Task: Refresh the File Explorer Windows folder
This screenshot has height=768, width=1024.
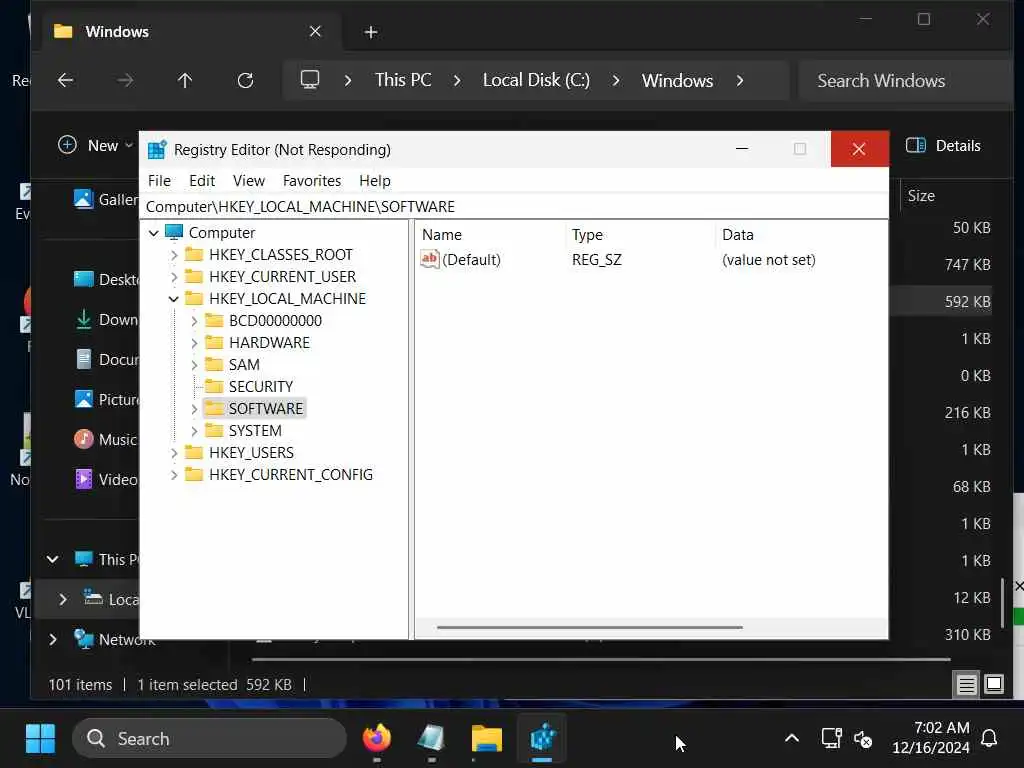Action: pos(246,80)
